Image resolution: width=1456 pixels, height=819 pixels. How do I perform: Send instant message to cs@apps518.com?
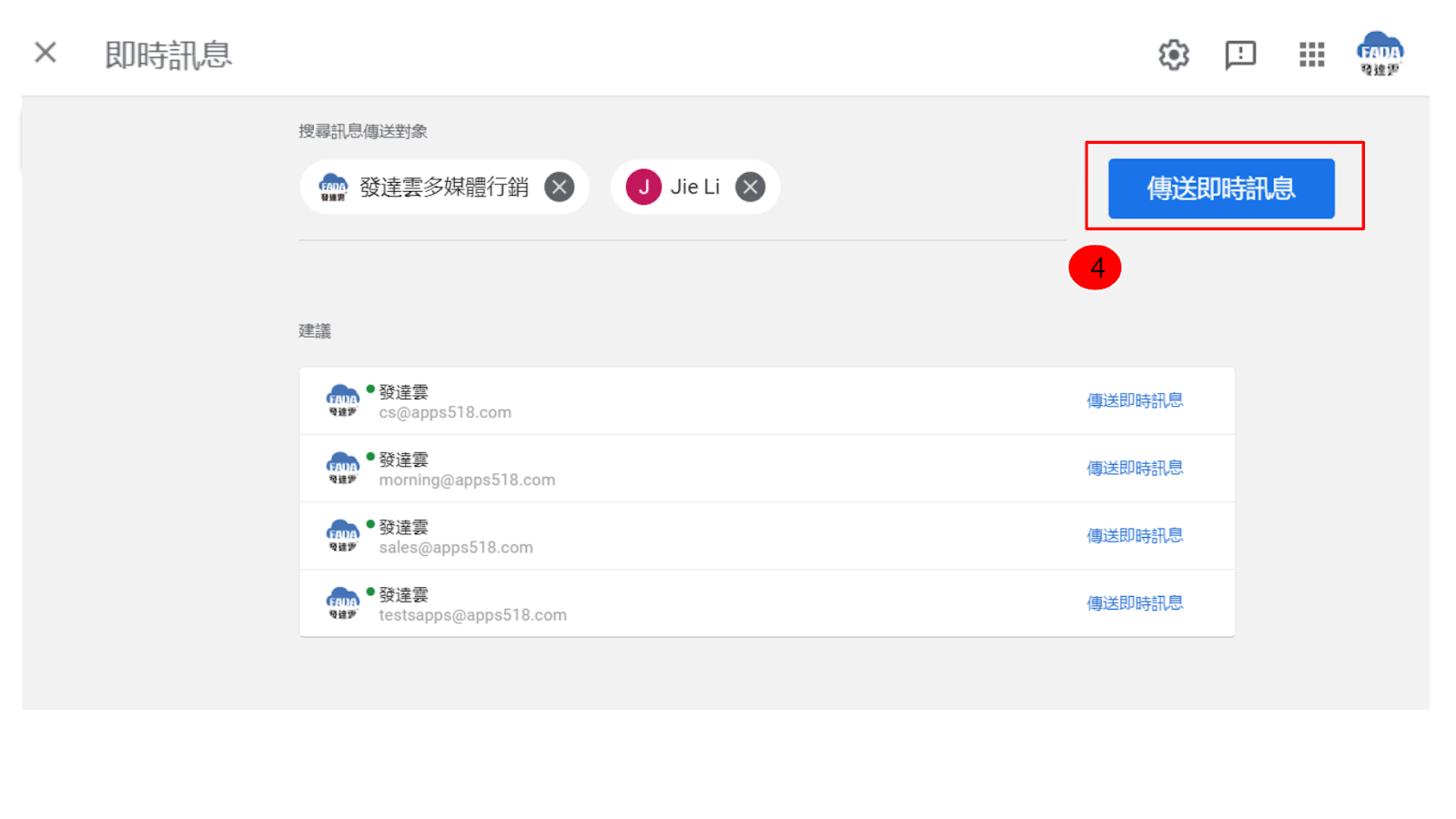1135,400
